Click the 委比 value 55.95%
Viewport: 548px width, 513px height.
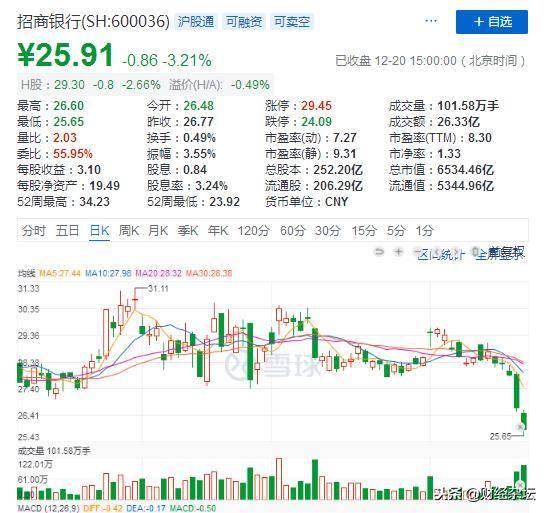pos(73,154)
